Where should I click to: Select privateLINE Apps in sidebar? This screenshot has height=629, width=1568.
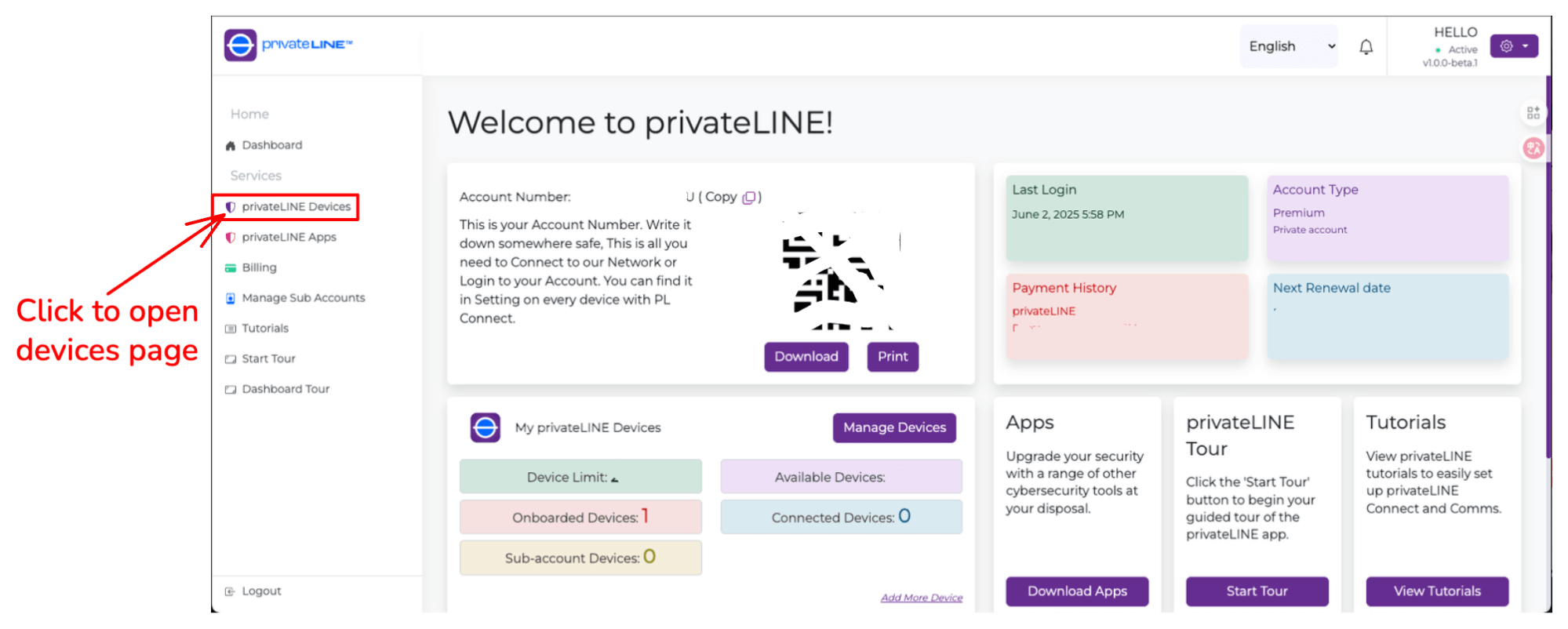click(x=289, y=237)
